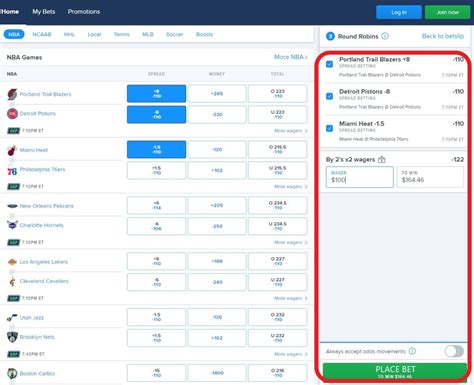Select the NBA sport tab

[14, 34]
